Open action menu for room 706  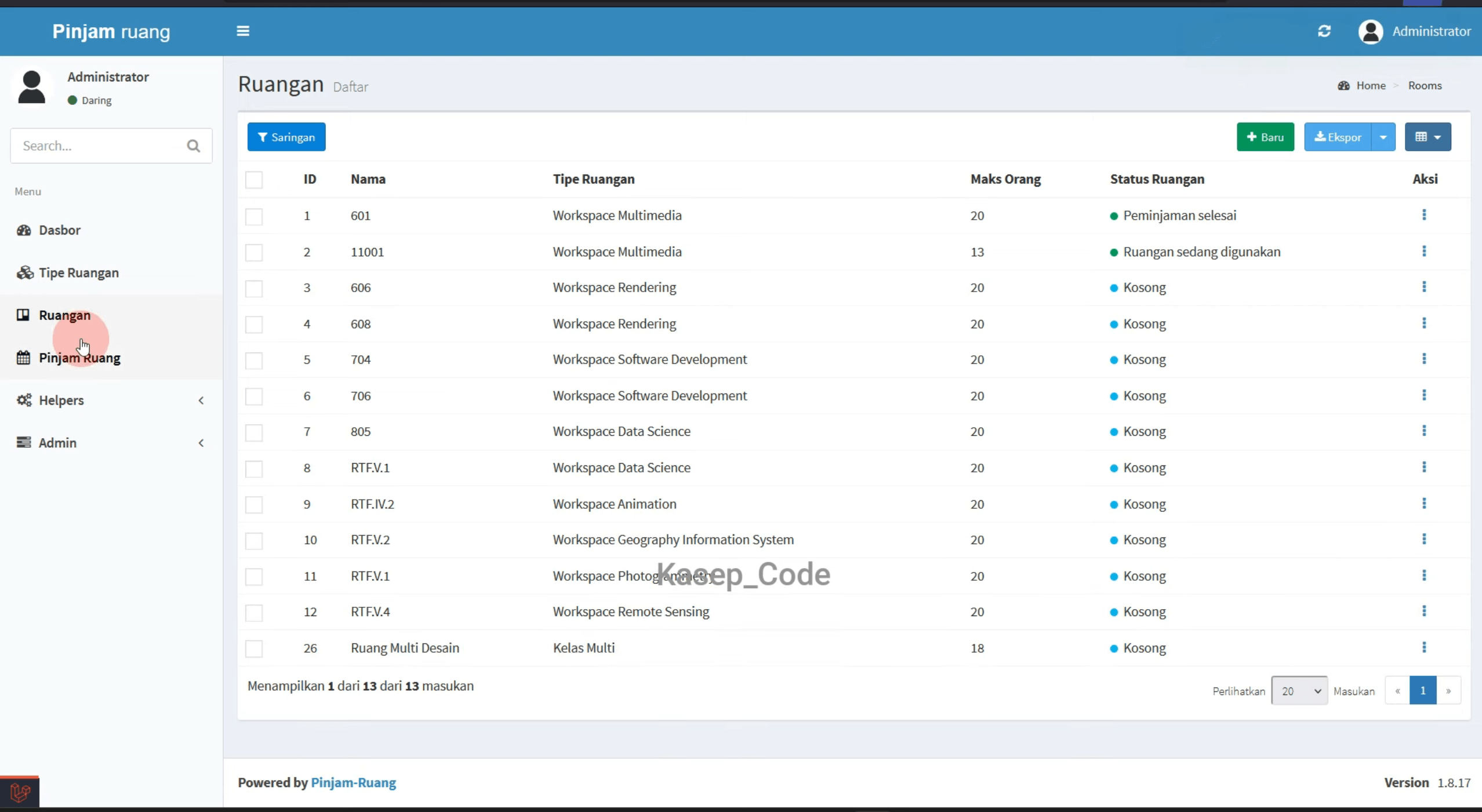(1424, 395)
